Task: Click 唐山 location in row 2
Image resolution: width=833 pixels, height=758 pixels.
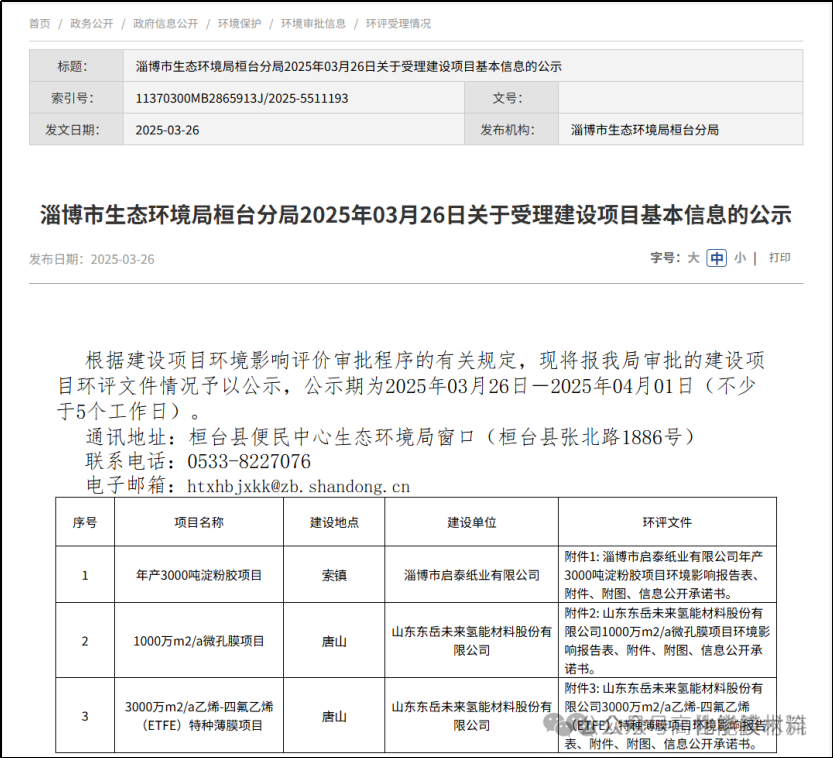Action: 334,641
